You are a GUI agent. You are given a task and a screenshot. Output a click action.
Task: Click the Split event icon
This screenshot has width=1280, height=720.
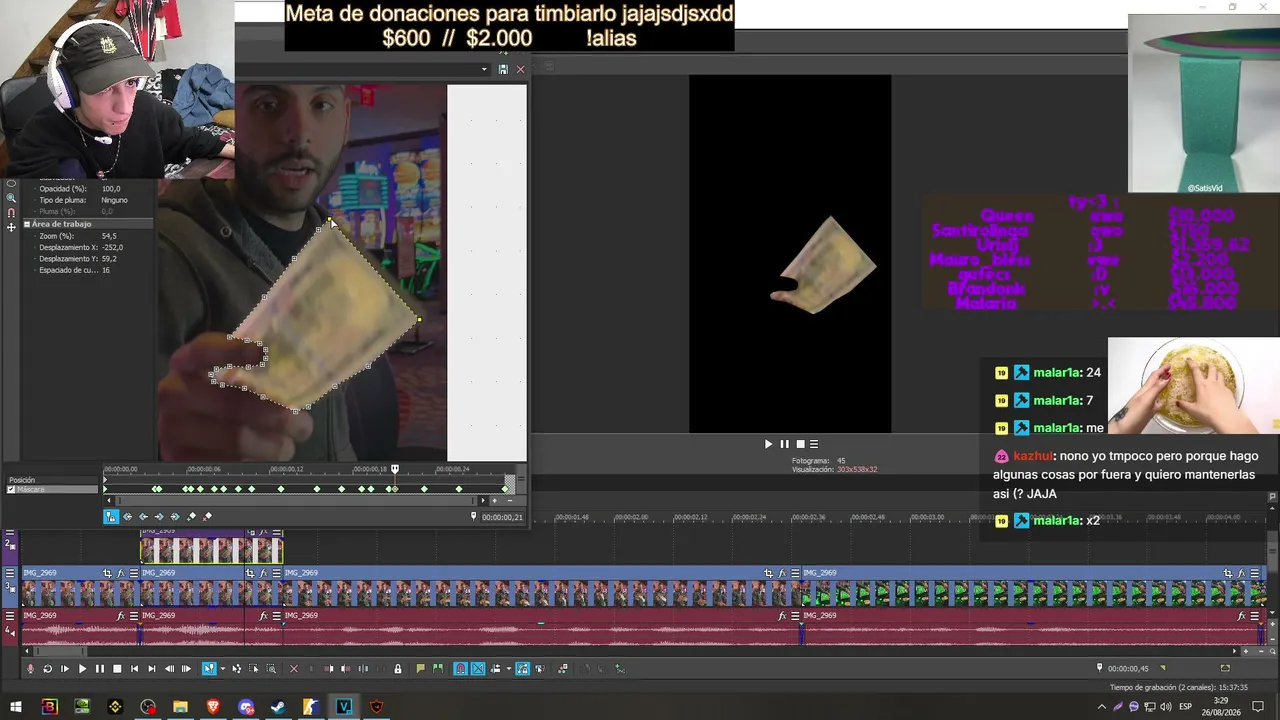[x=363, y=669]
